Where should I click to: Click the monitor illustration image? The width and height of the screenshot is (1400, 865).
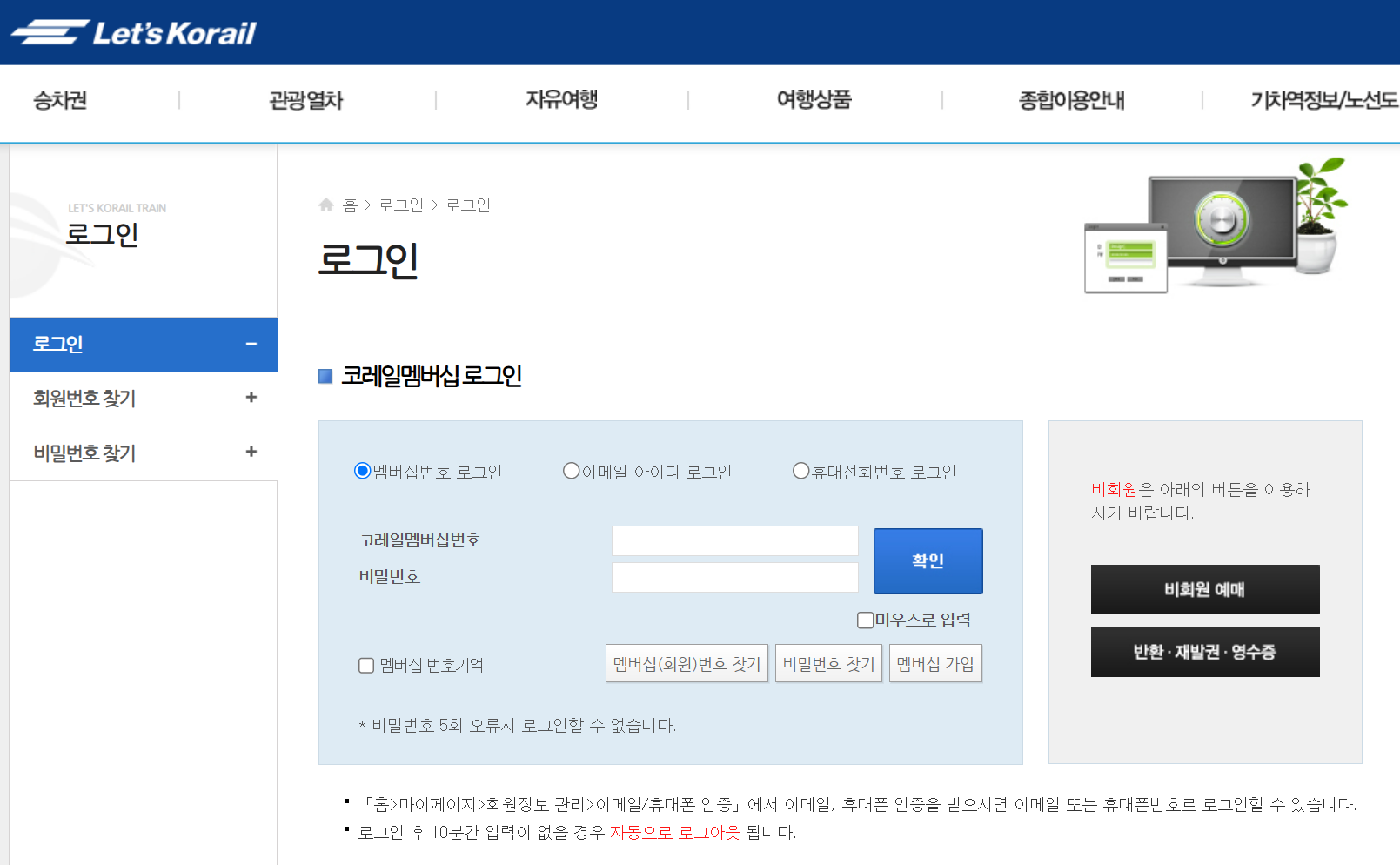1216,225
